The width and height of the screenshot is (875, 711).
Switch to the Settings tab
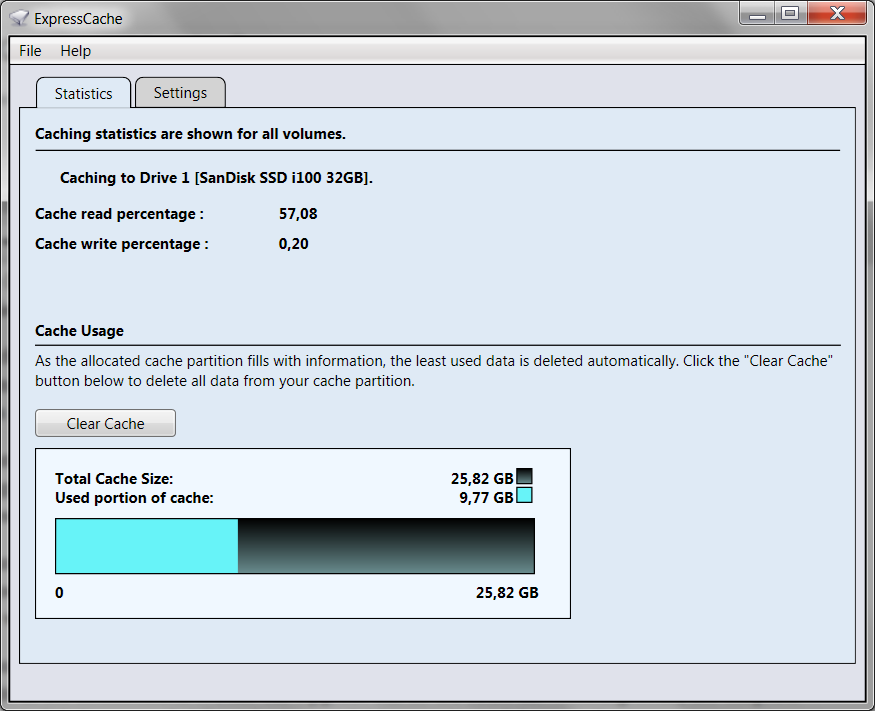(180, 93)
